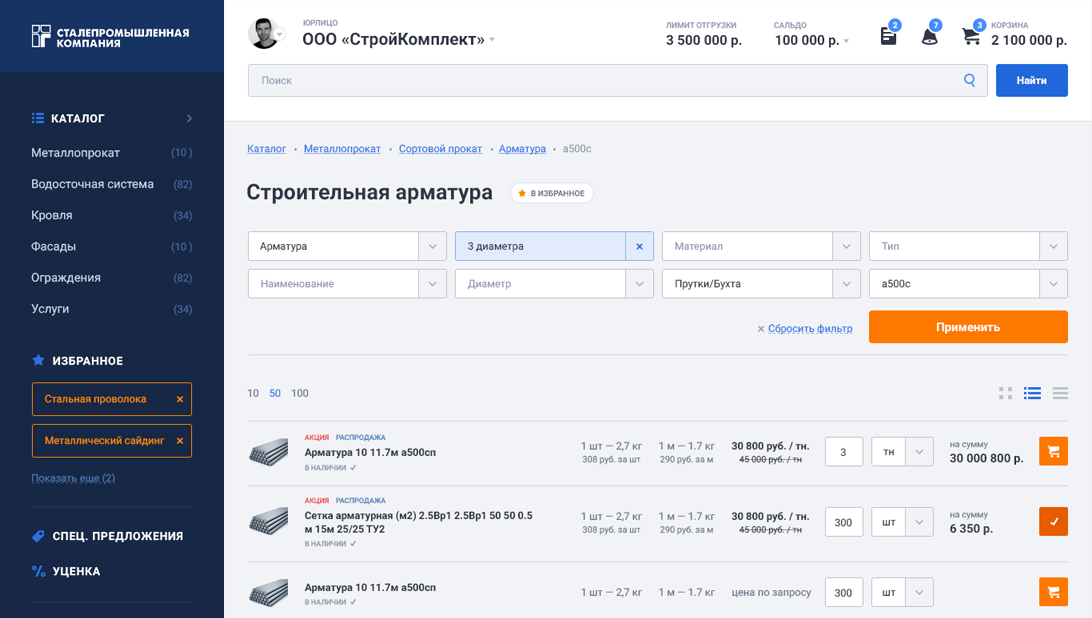The height and width of the screenshot is (618, 1092).
Task: Clear the 3 диаметра filter
Action: 639,246
